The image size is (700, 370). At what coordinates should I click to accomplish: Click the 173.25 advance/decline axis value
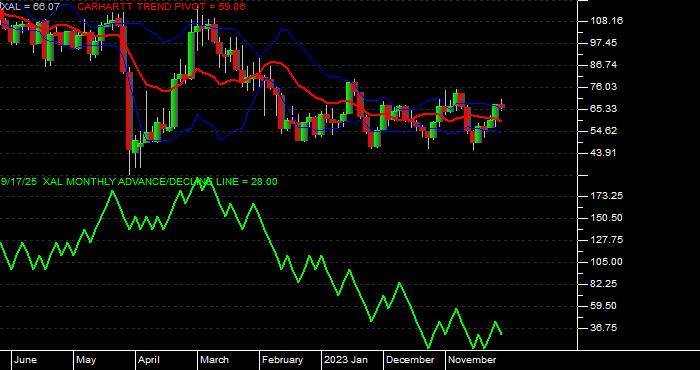tap(606, 196)
